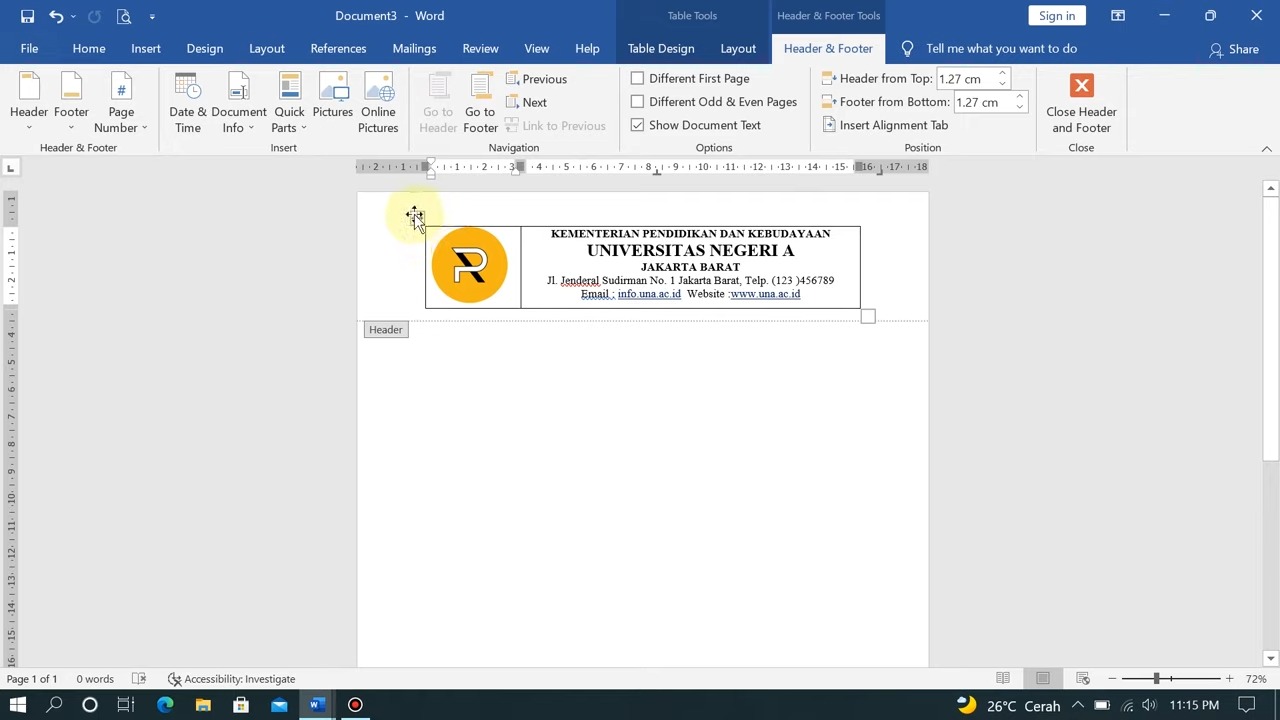
Task: Open Ribbon Display Options
Action: point(1118,16)
